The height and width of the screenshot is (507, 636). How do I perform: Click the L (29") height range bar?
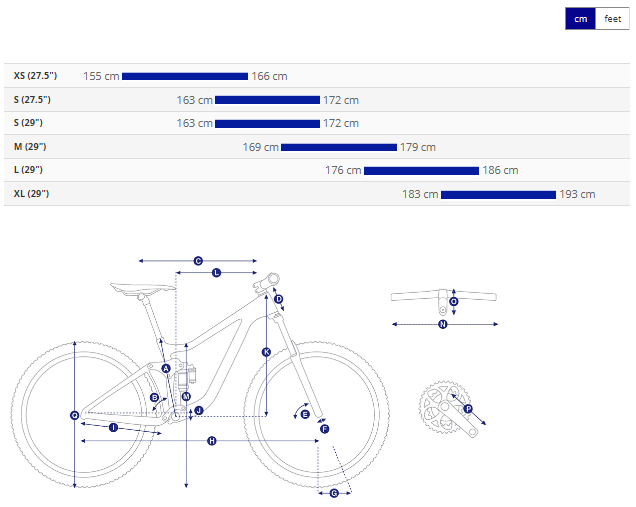[421, 171]
